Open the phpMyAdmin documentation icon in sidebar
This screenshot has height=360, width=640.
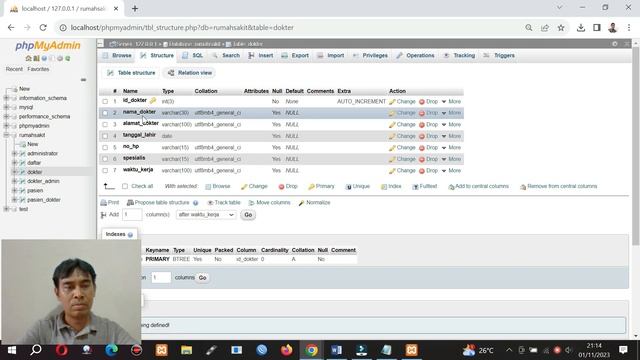click(x=44, y=58)
